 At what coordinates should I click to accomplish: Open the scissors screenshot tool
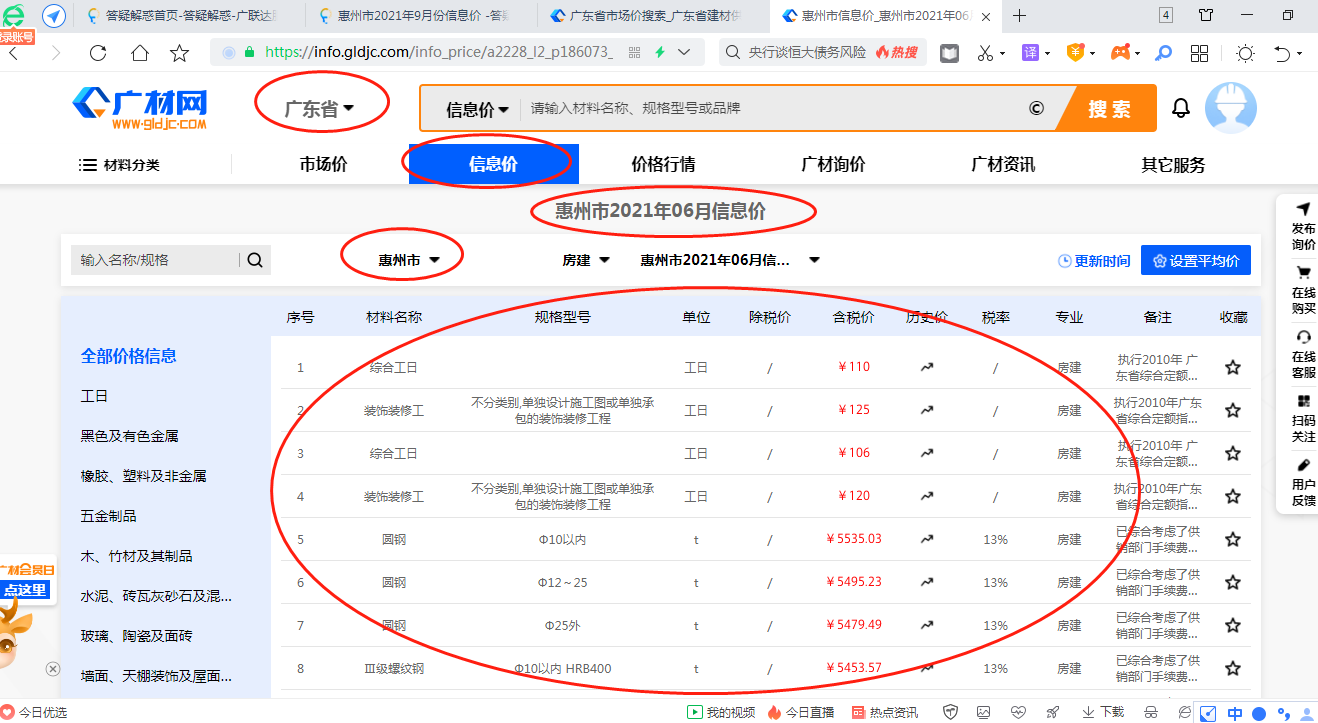click(x=985, y=53)
